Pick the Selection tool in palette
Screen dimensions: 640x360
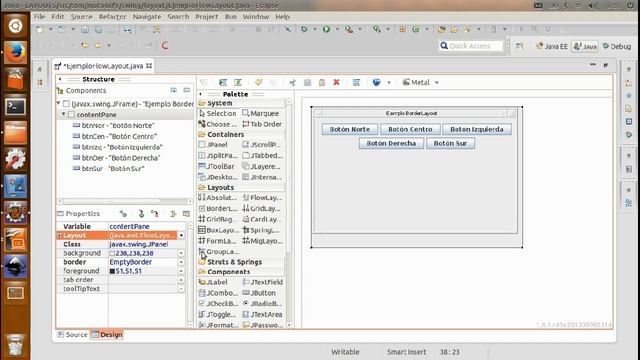tap(218, 113)
